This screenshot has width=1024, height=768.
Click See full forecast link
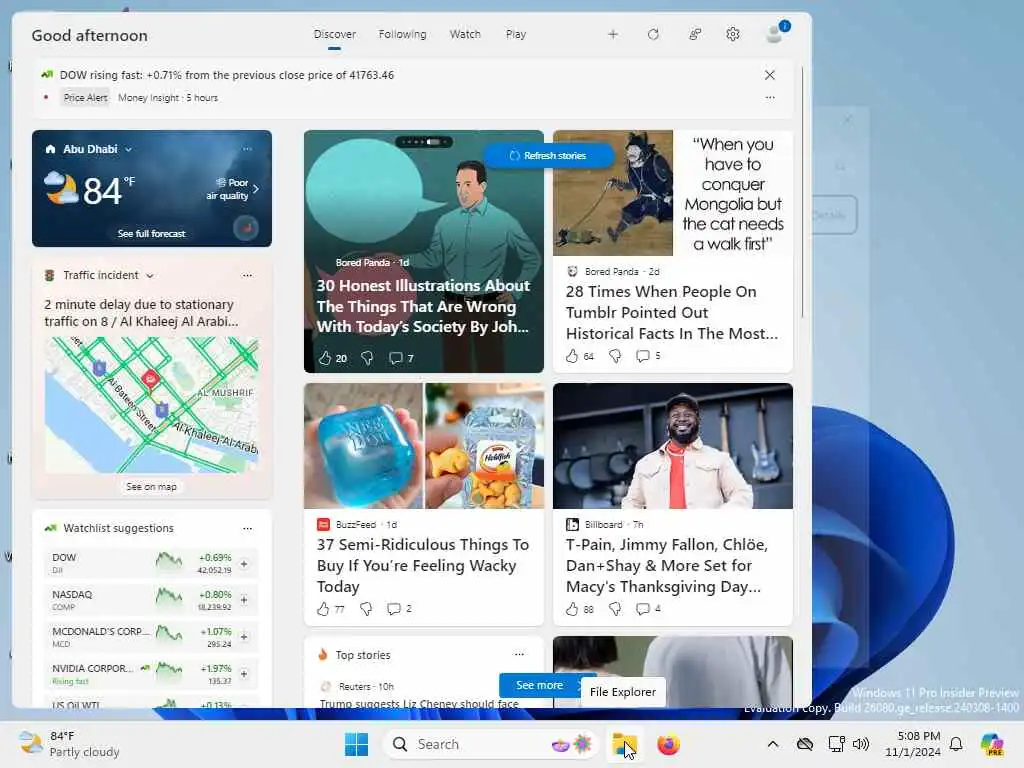(x=152, y=234)
